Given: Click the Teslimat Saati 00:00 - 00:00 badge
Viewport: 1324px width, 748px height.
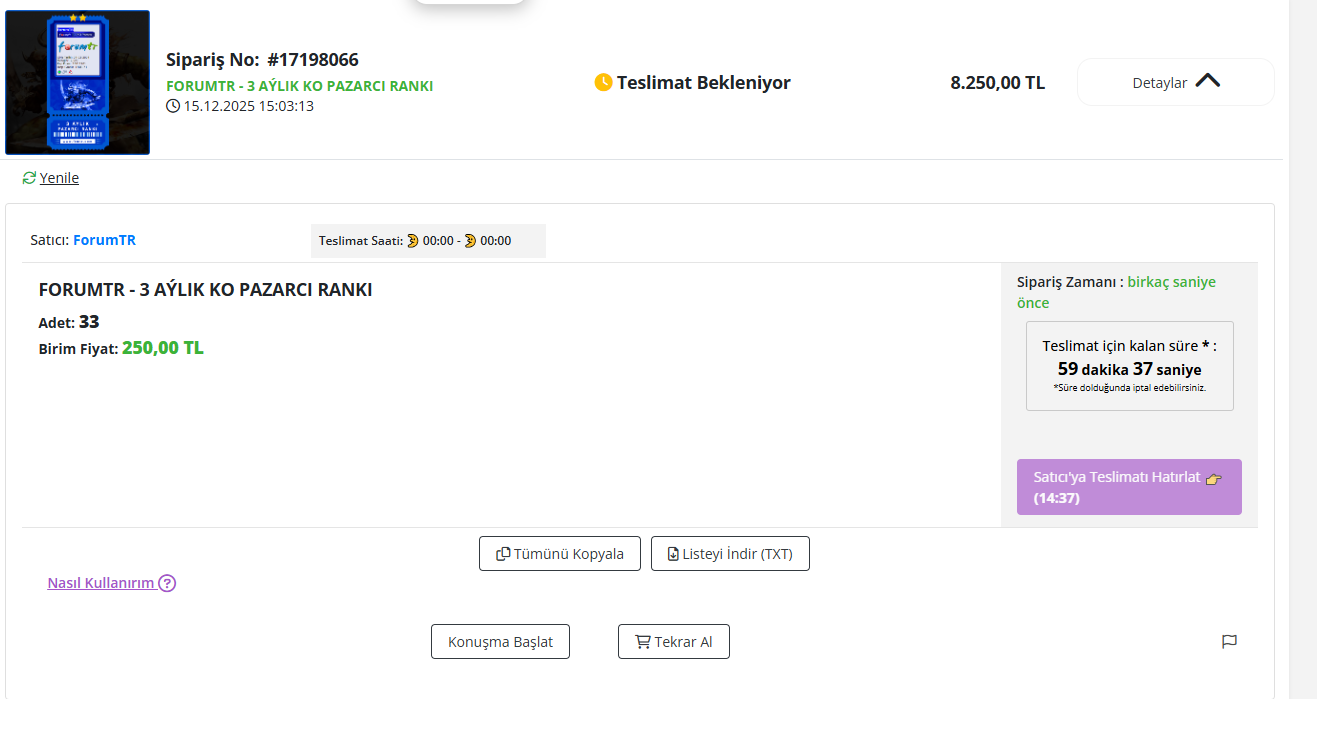Looking at the screenshot, I should pos(428,241).
